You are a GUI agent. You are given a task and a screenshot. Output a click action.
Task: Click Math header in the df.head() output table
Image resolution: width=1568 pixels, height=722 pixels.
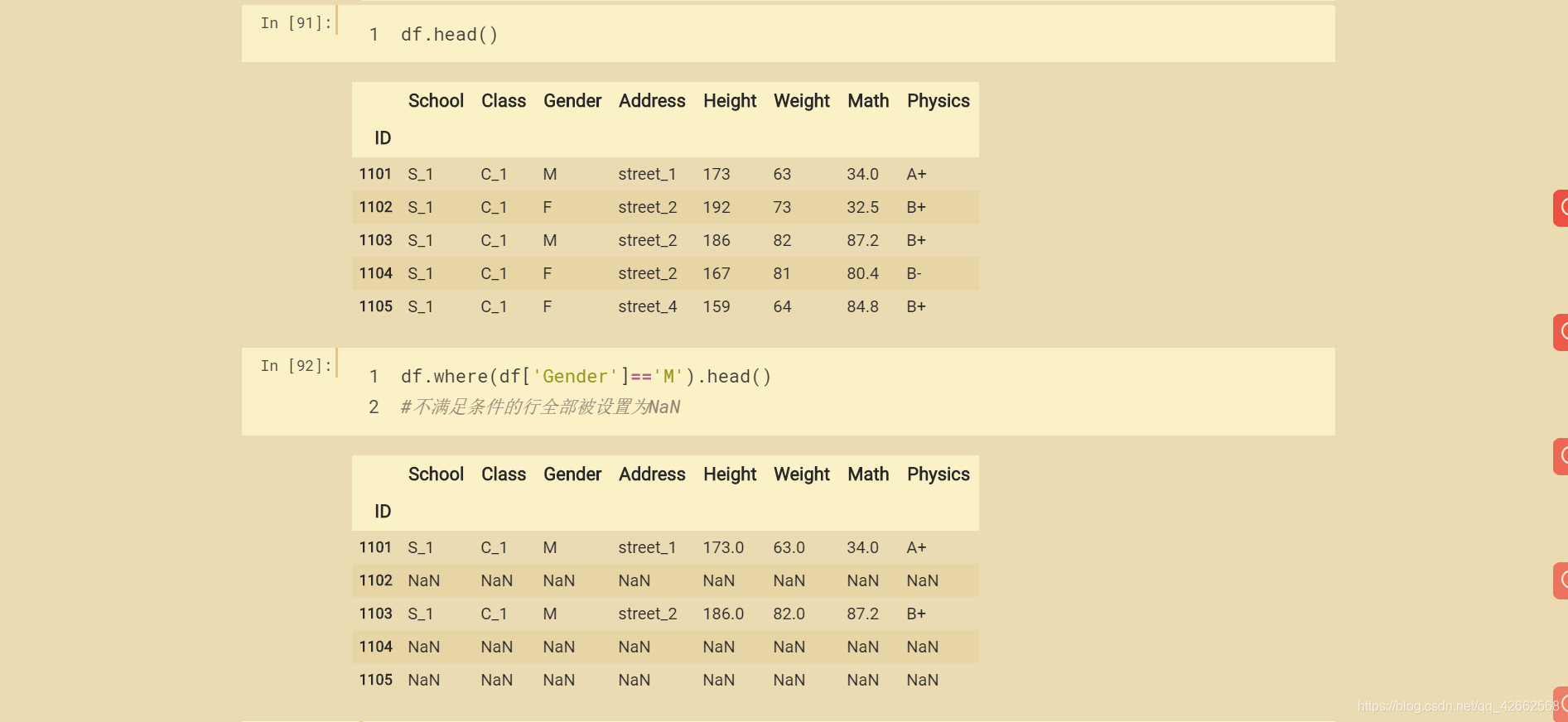click(868, 101)
